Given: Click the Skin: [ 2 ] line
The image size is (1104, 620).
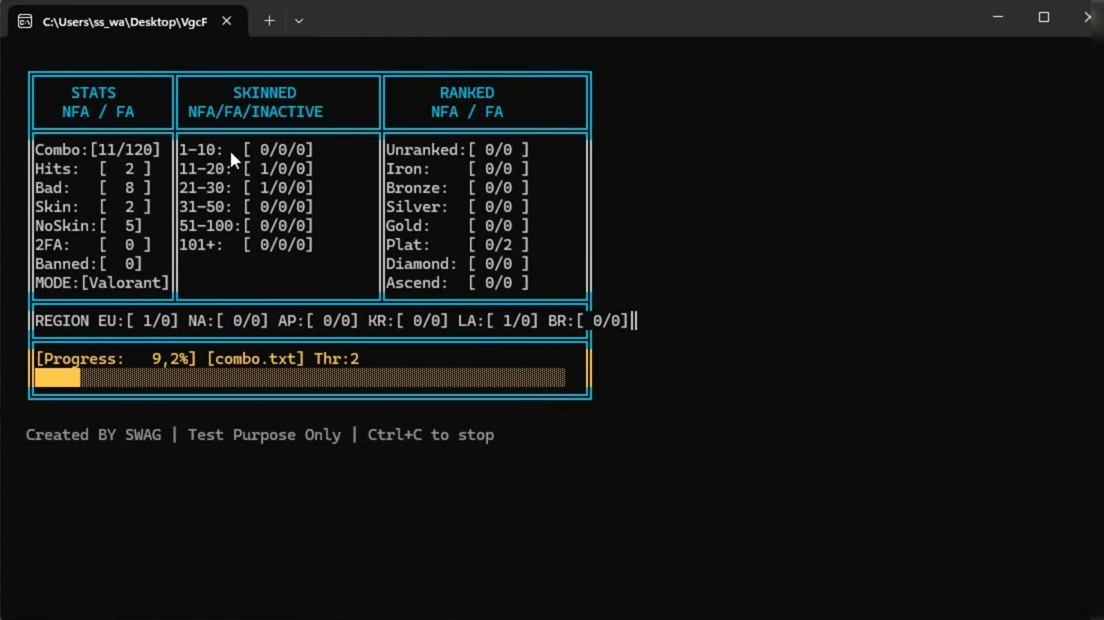Looking at the screenshot, I should (x=93, y=207).
